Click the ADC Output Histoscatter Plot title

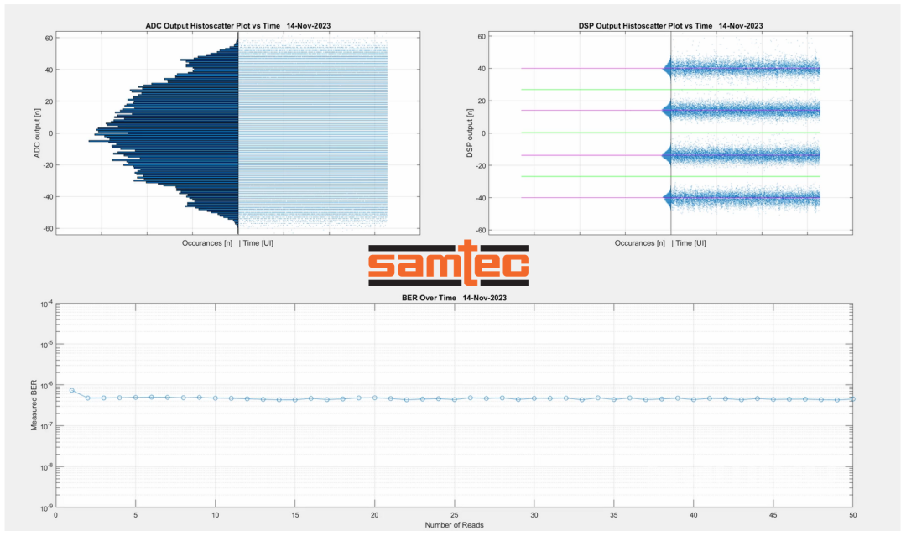pos(238,26)
